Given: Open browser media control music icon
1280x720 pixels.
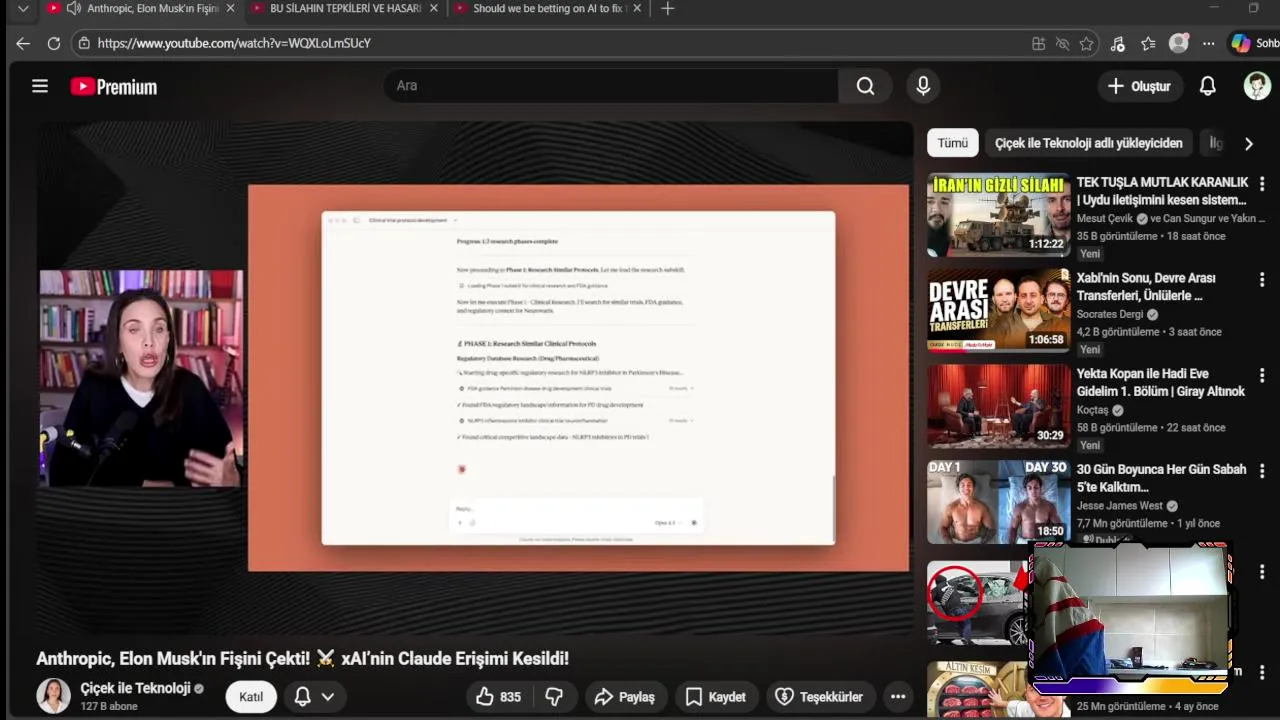Looking at the screenshot, I should (x=1118, y=43).
